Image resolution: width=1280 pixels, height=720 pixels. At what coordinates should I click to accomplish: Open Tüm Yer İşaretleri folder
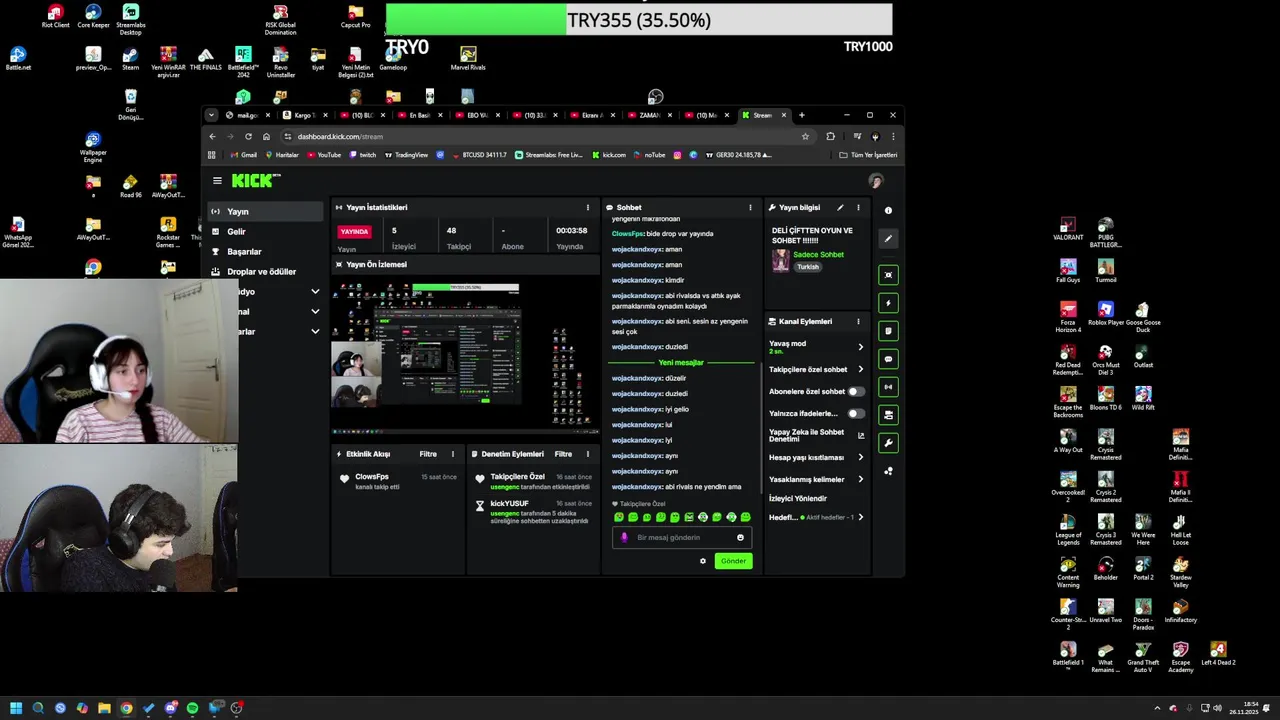pyautogui.click(x=869, y=155)
